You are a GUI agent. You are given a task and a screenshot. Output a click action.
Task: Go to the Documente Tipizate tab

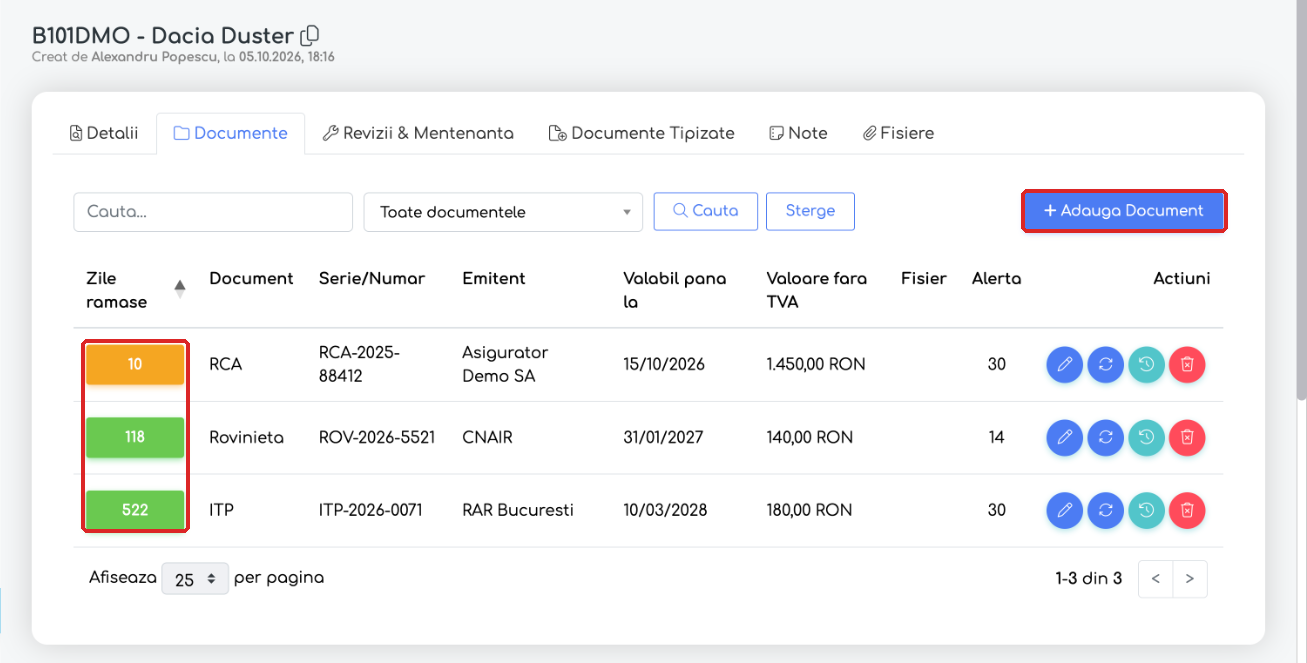pyautogui.click(x=642, y=133)
